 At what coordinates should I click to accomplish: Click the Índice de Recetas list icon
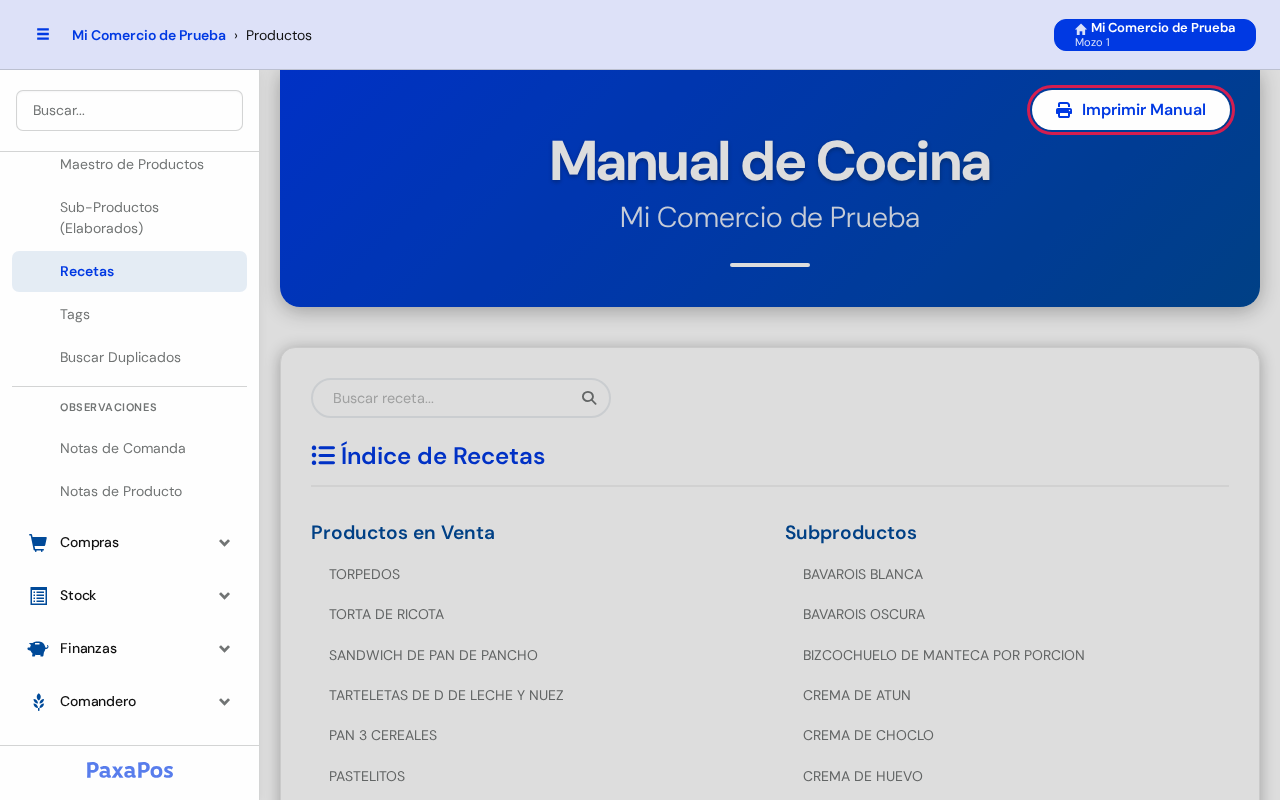point(323,456)
